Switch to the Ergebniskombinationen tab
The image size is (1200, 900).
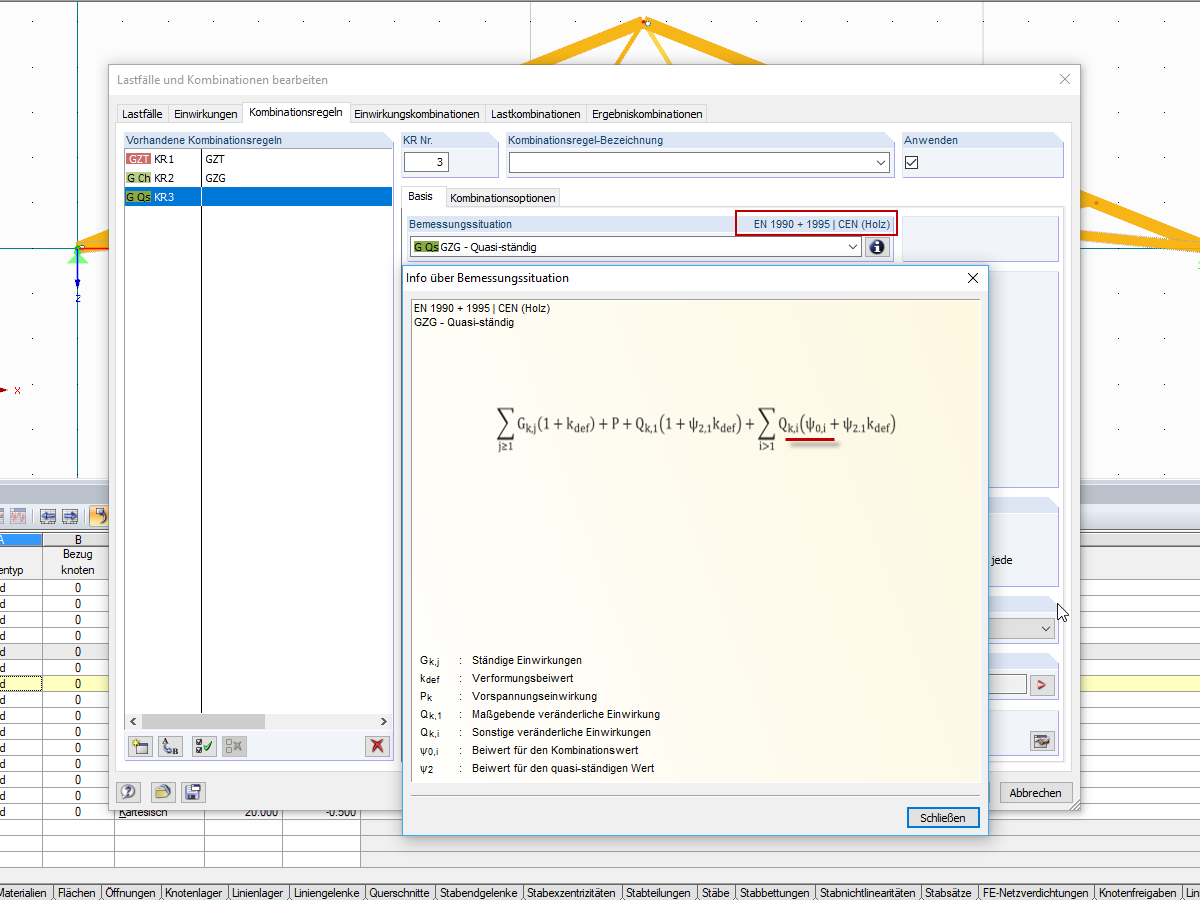tap(646, 114)
